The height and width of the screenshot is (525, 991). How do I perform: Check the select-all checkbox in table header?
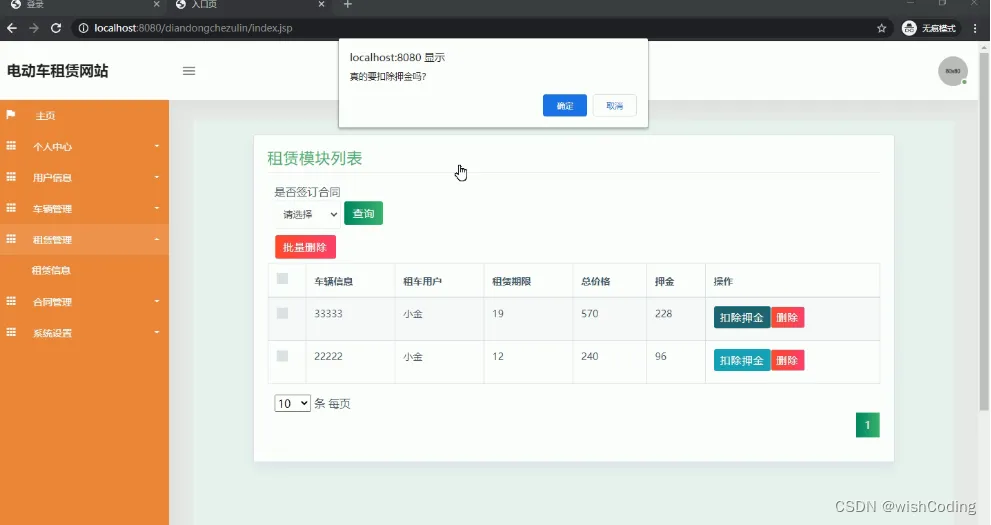click(x=283, y=279)
